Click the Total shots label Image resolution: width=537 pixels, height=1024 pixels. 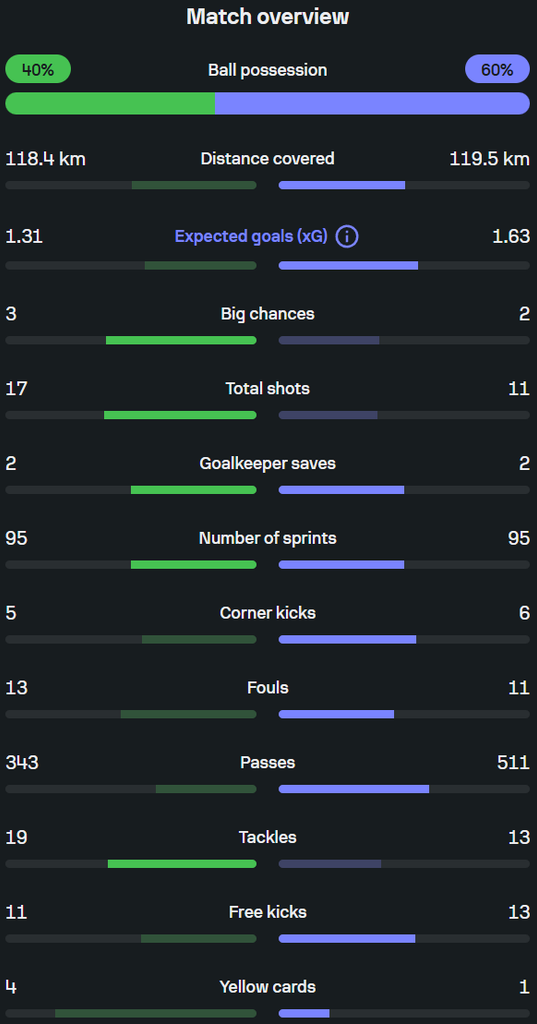click(268, 389)
